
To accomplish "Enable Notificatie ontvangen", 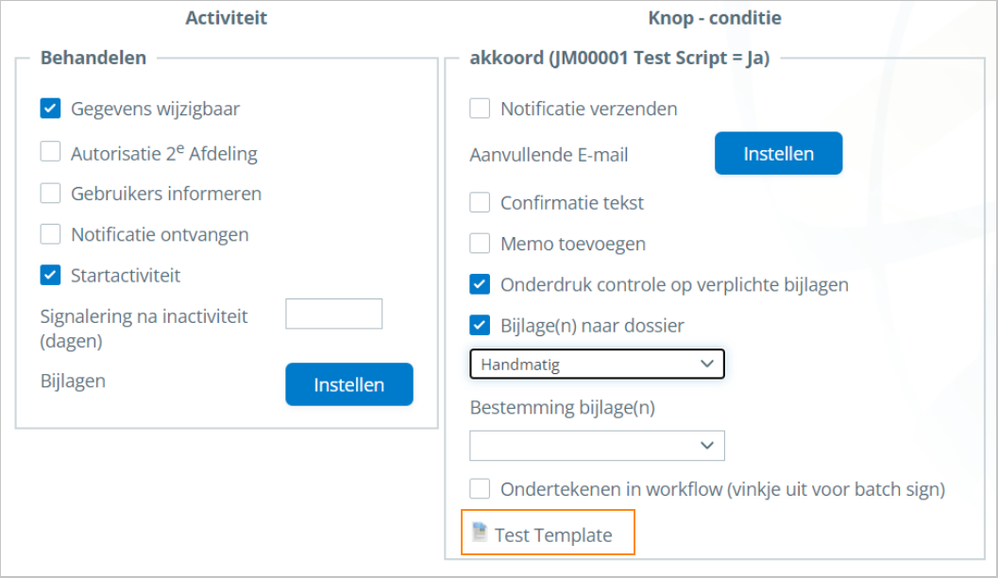I will [50, 235].
